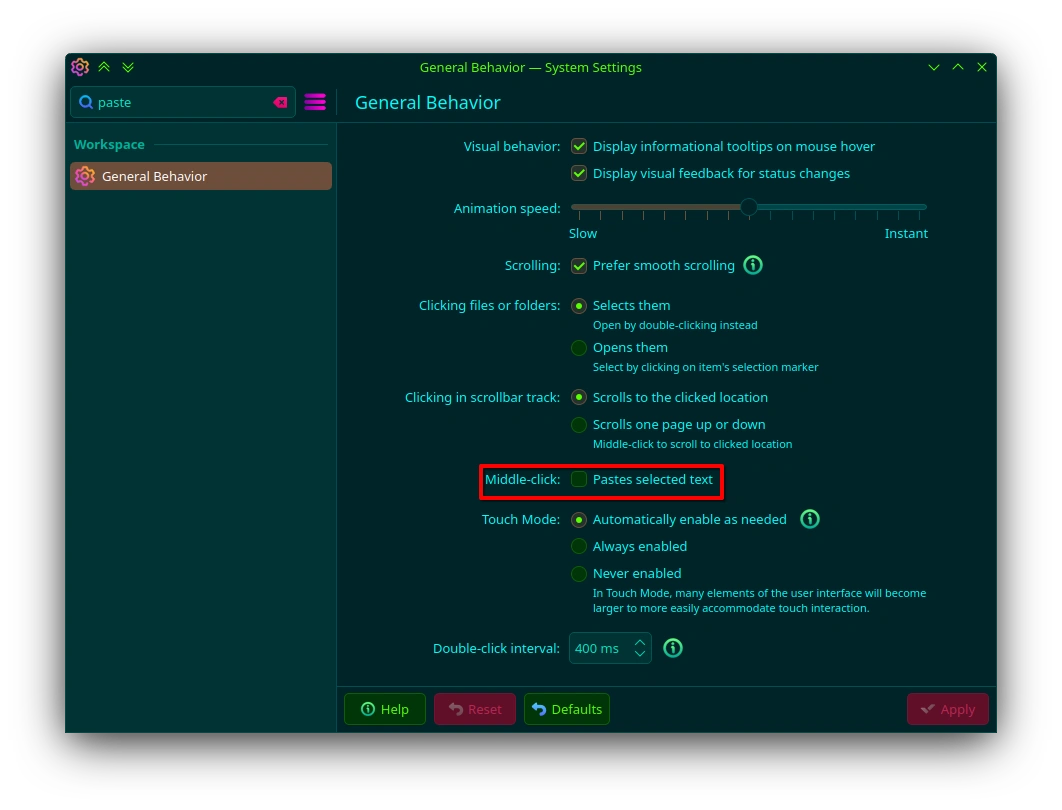Uncheck Display informational tooltips on mouse hover
The height and width of the screenshot is (810, 1062).
click(579, 146)
